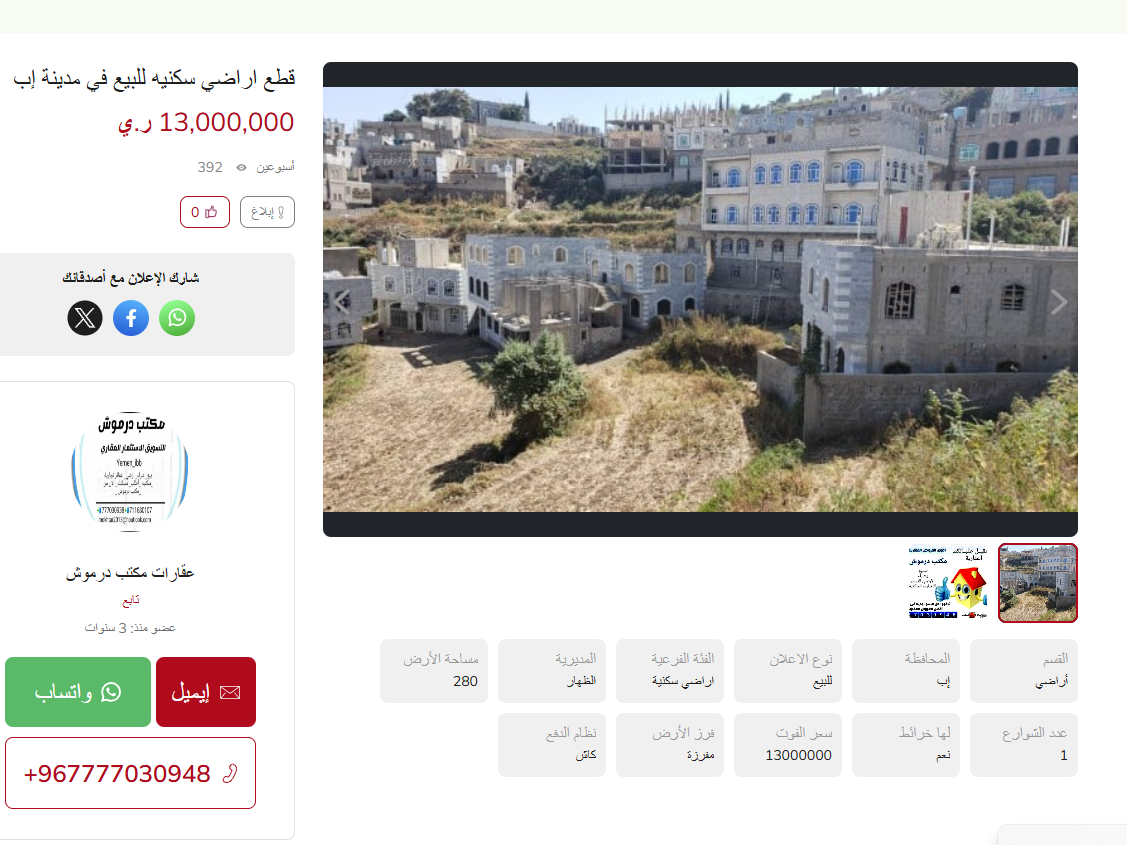Image resolution: width=1127 pixels, height=845 pixels.
Task: Contact seller via green واتساب button
Action: [x=78, y=692]
